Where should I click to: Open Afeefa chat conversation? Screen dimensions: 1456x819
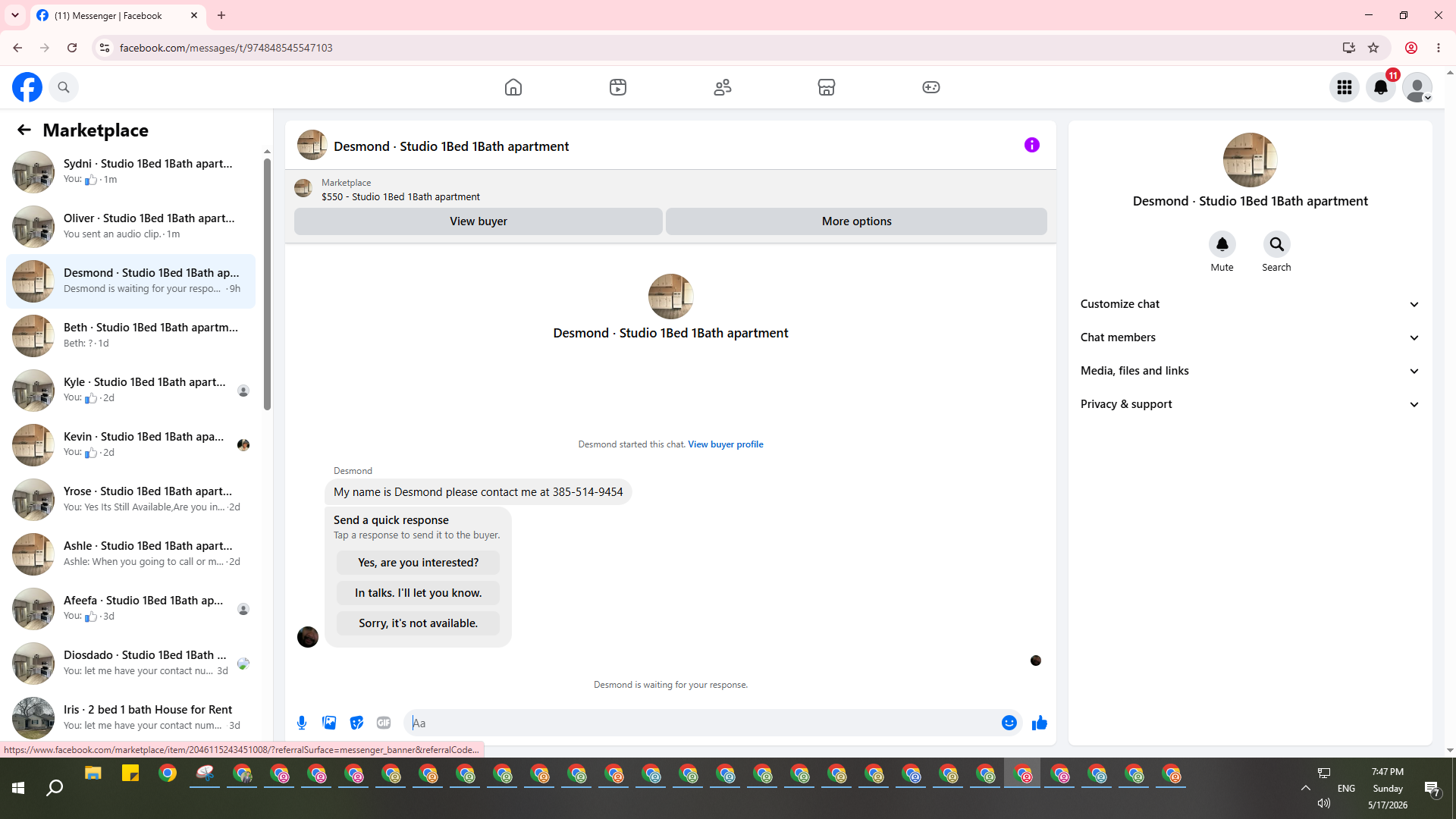[x=130, y=608]
